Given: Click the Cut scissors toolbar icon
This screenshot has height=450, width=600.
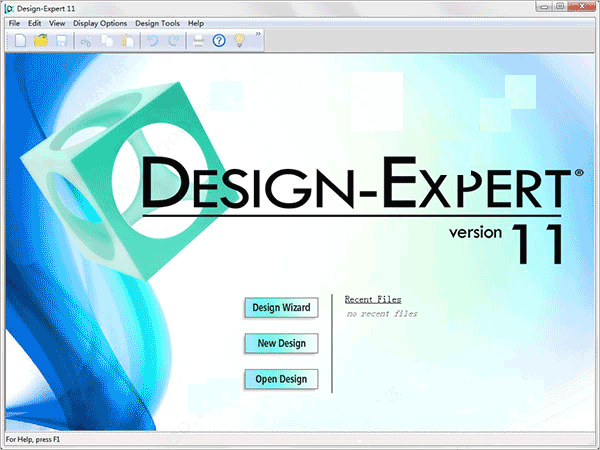Looking at the screenshot, I should [x=86, y=41].
